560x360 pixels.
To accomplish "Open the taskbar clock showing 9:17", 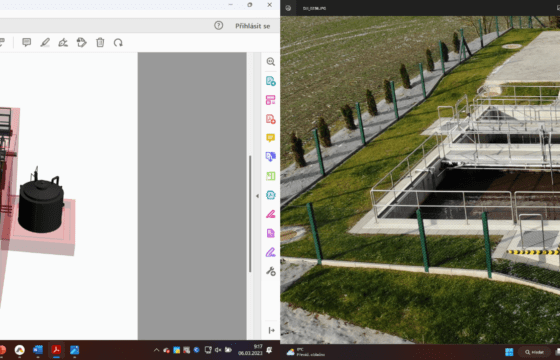I will pos(250,350).
